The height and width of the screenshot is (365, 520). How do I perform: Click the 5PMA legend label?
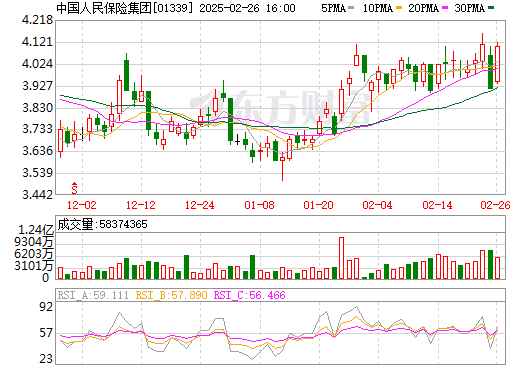(333, 8)
